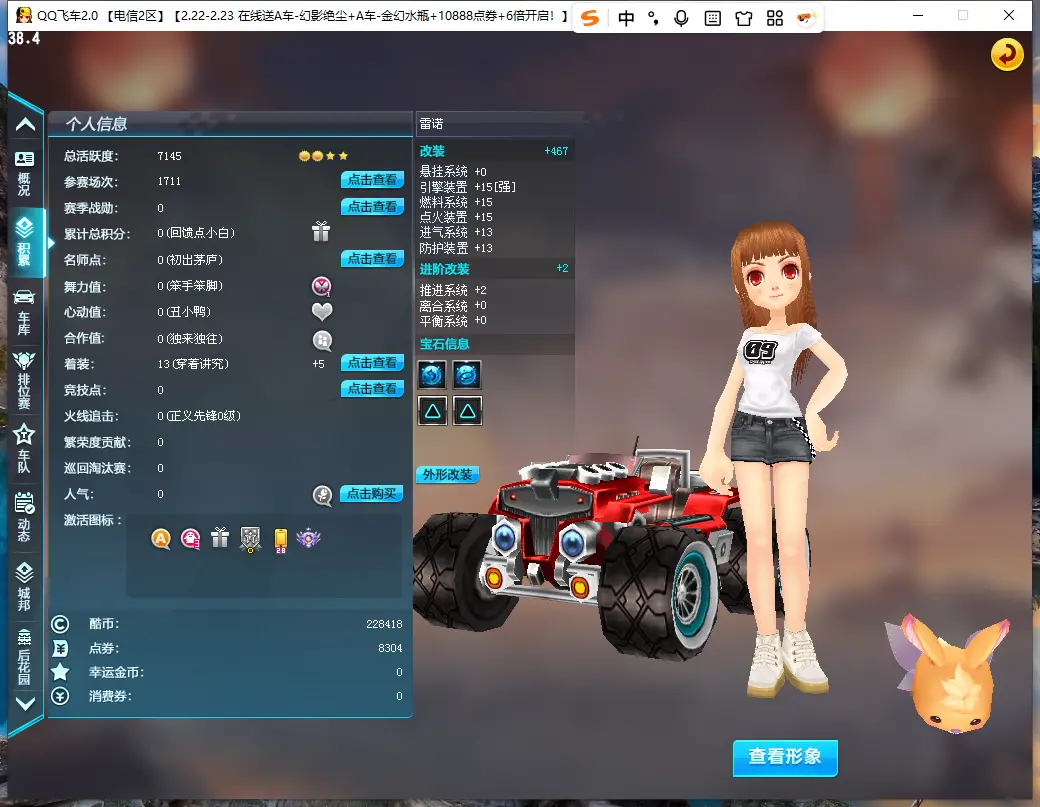
Task: Click the Sogou input method logo
Action: coord(590,18)
